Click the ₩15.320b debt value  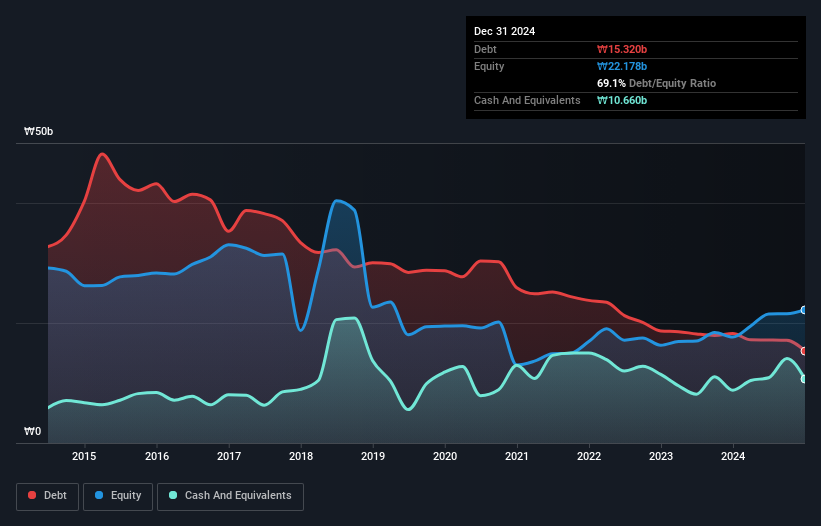point(622,49)
